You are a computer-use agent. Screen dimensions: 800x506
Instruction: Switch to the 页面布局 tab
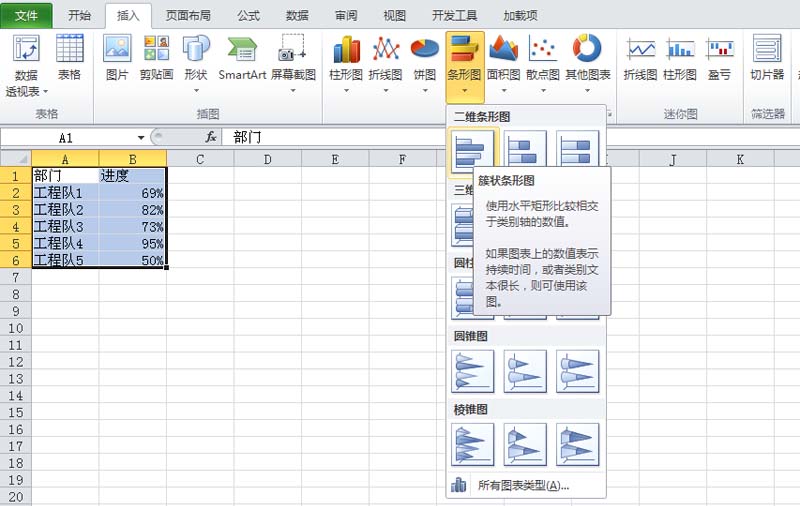(x=188, y=16)
